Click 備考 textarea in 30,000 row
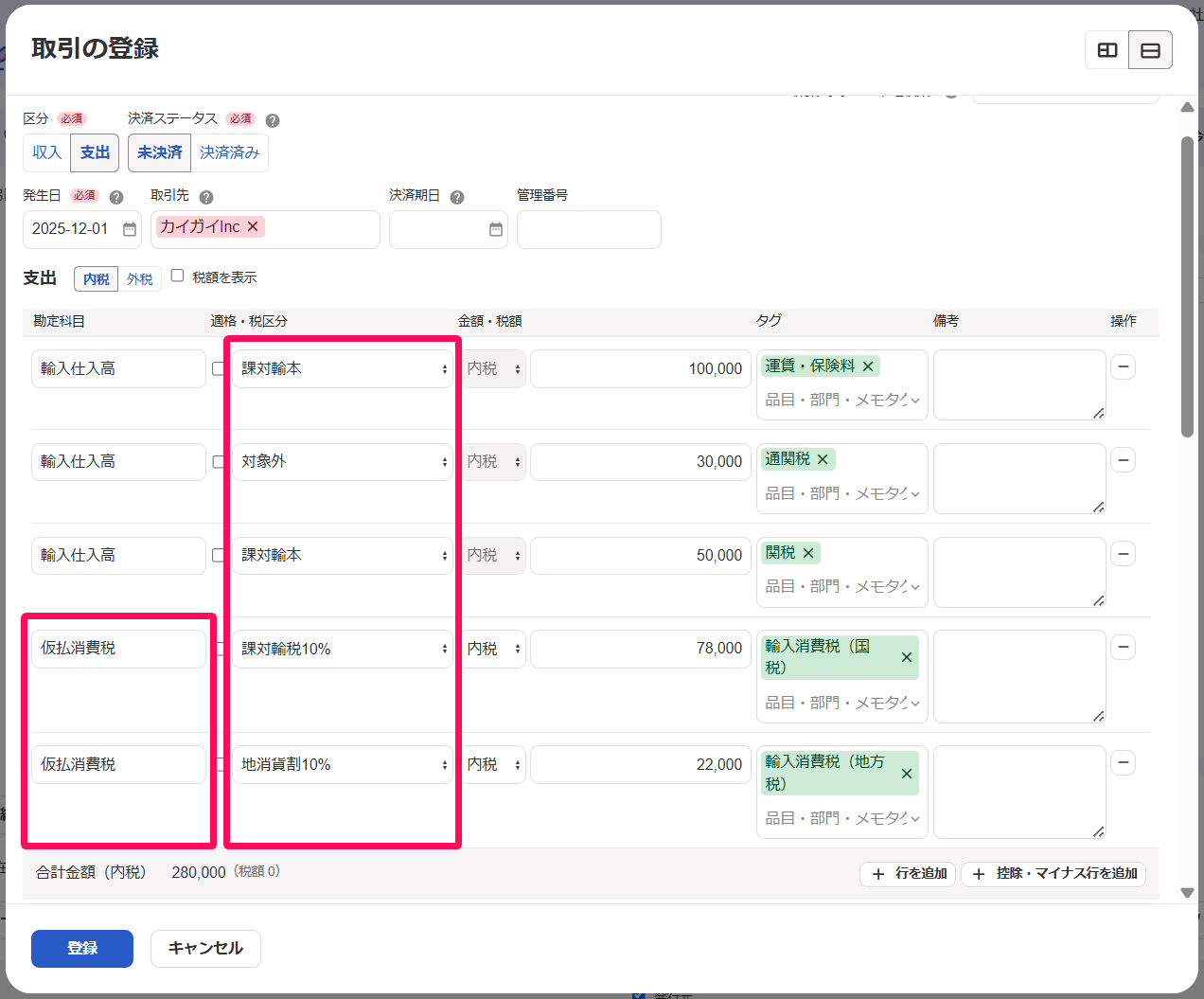The width and height of the screenshot is (1204, 999). tap(1019, 478)
